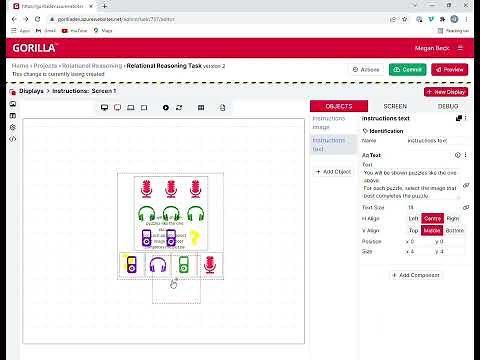Click the browser back arrow
The width and height of the screenshot is (480, 360).
point(14,19)
